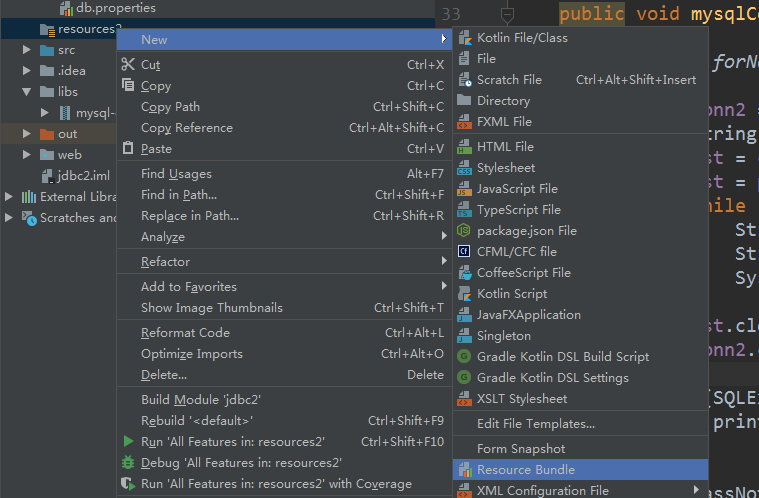Open the Refactor submenu
The height and width of the screenshot is (498, 759).
click(165, 262)
